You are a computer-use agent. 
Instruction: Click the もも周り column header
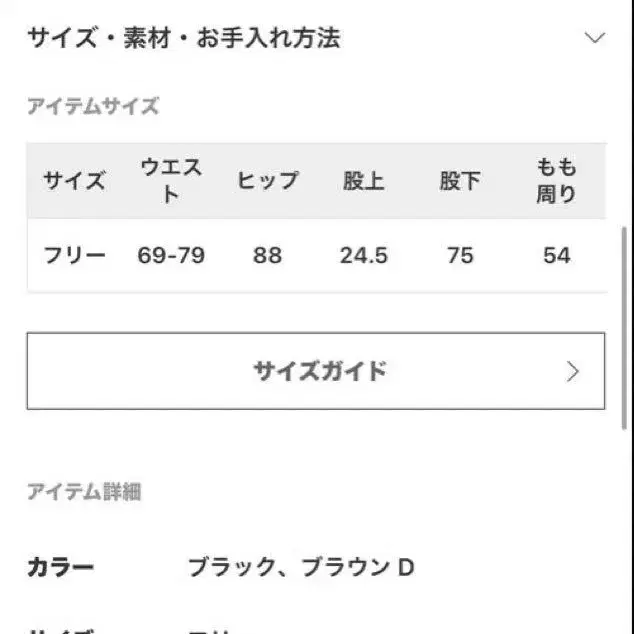[556, 181]
